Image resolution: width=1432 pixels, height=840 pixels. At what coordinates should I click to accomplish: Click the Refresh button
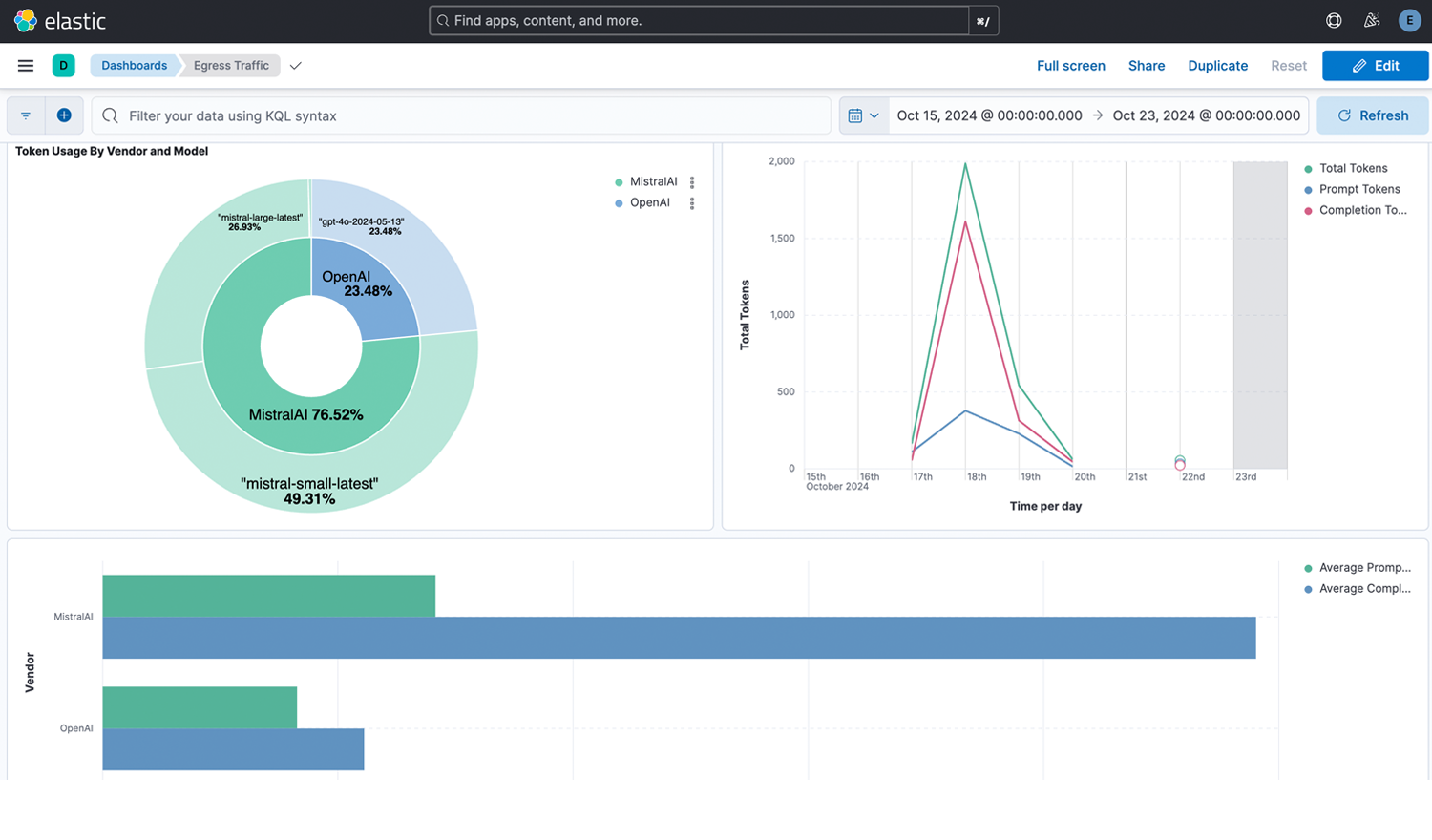[x=1373, y=115]
